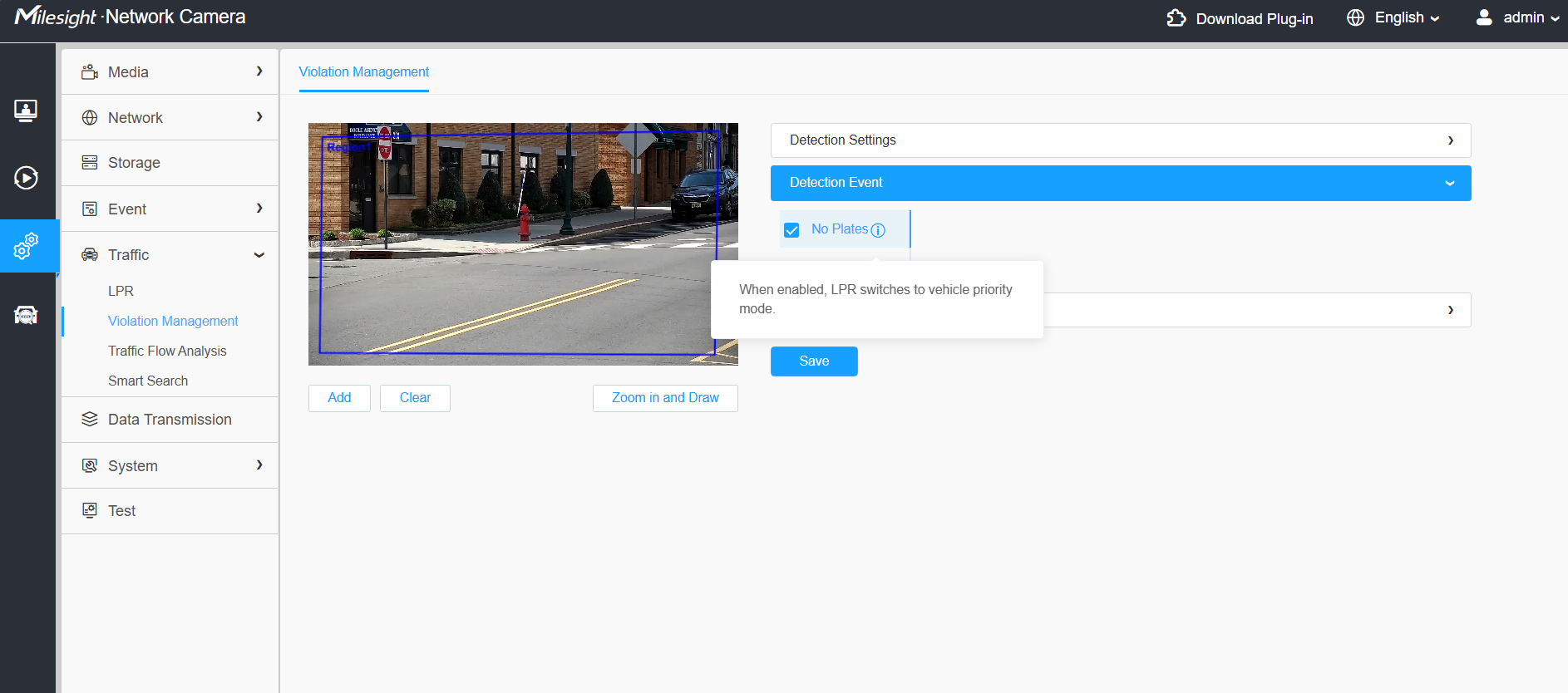Select the Violation Management tab
The image size is (1568, 693).
point(364,72)
